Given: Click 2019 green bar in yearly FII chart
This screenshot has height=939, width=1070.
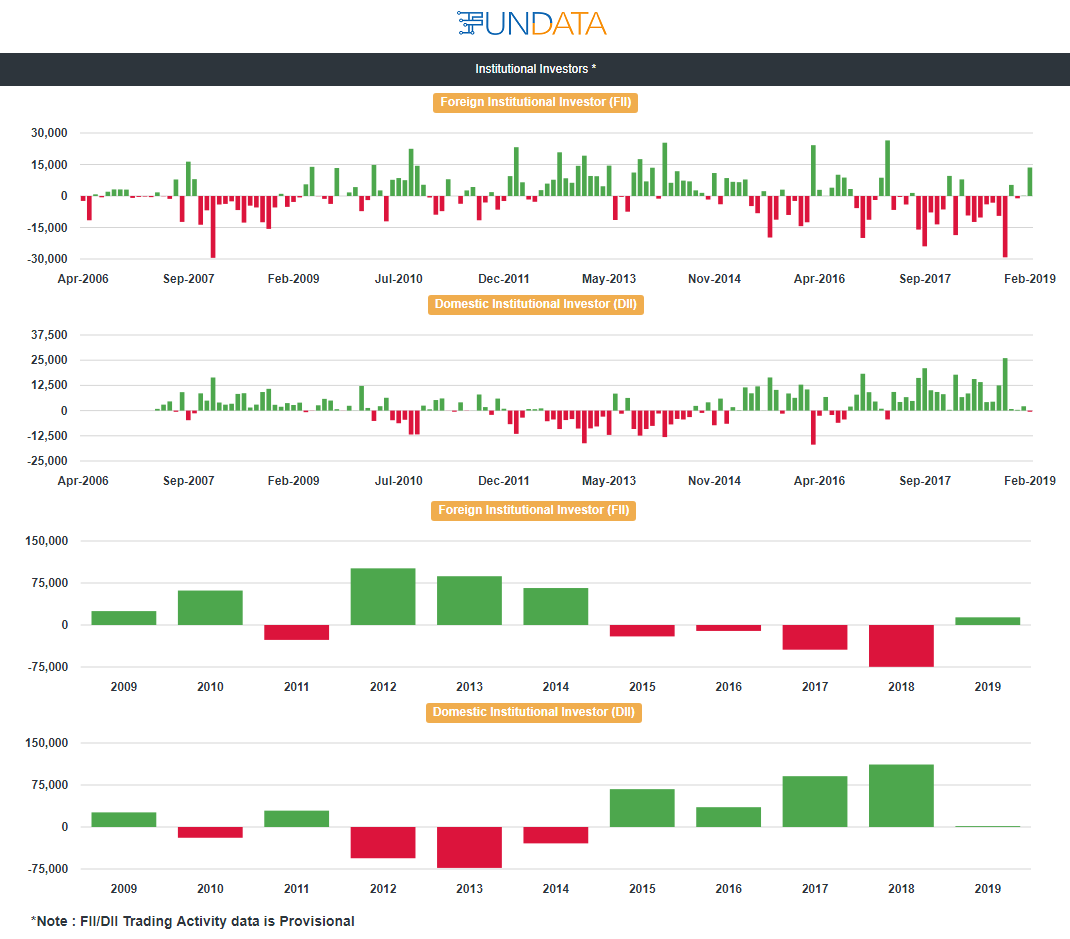Looking at the screenshot, I should point(987,621).
